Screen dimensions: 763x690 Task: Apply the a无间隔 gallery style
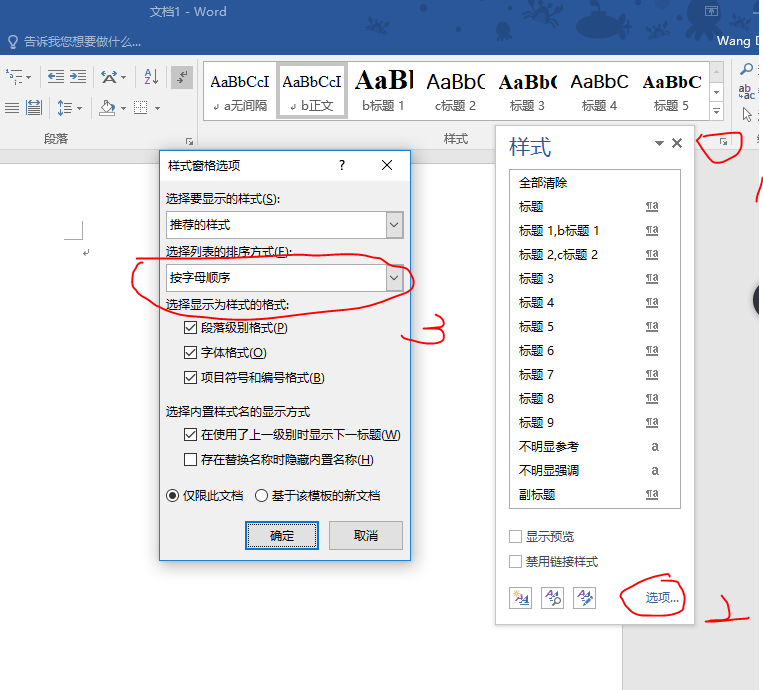pos(240,91)
